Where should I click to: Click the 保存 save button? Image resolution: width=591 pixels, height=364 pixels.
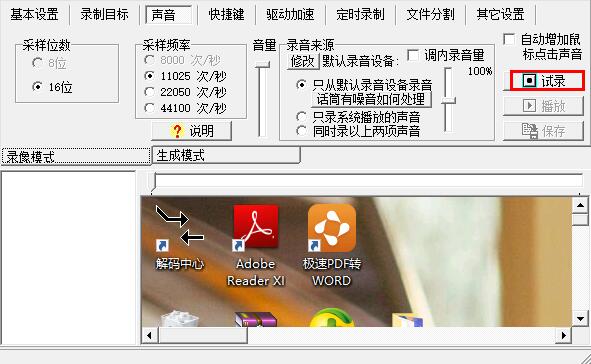click(544, 131)
